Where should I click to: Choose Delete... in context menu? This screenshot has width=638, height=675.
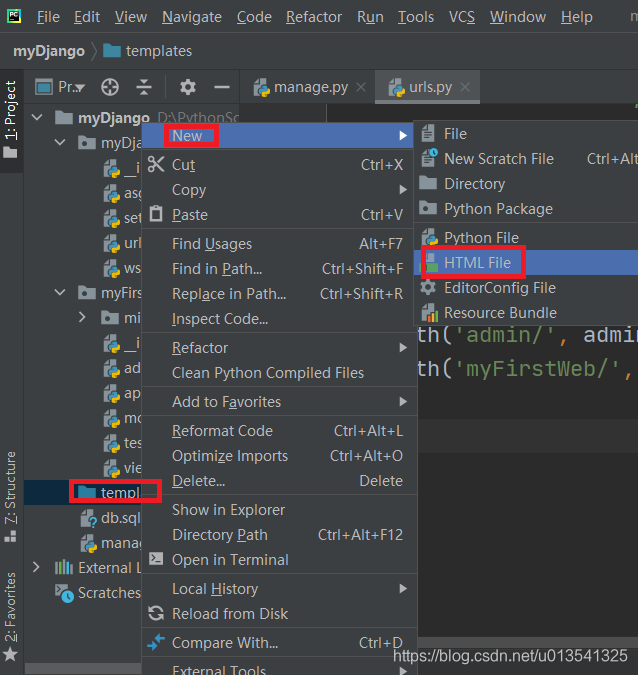click(279, 481)
